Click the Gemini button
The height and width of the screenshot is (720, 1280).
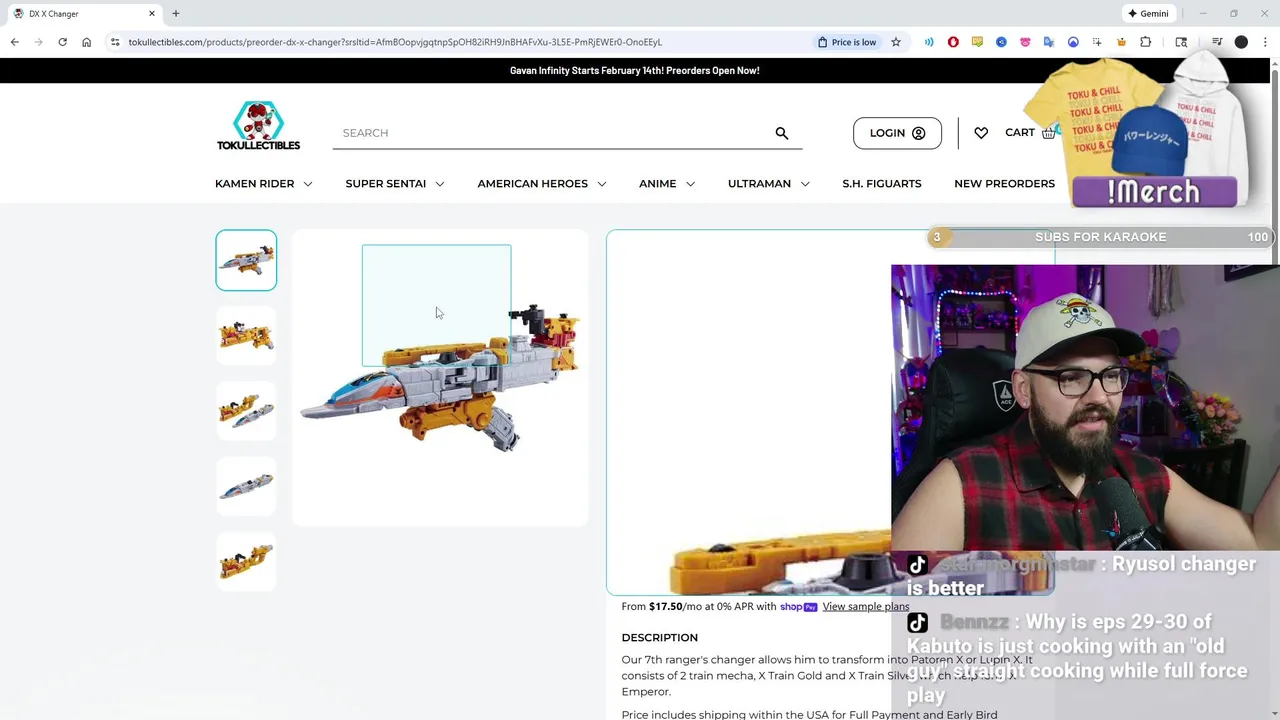(x=1148, y=14)
